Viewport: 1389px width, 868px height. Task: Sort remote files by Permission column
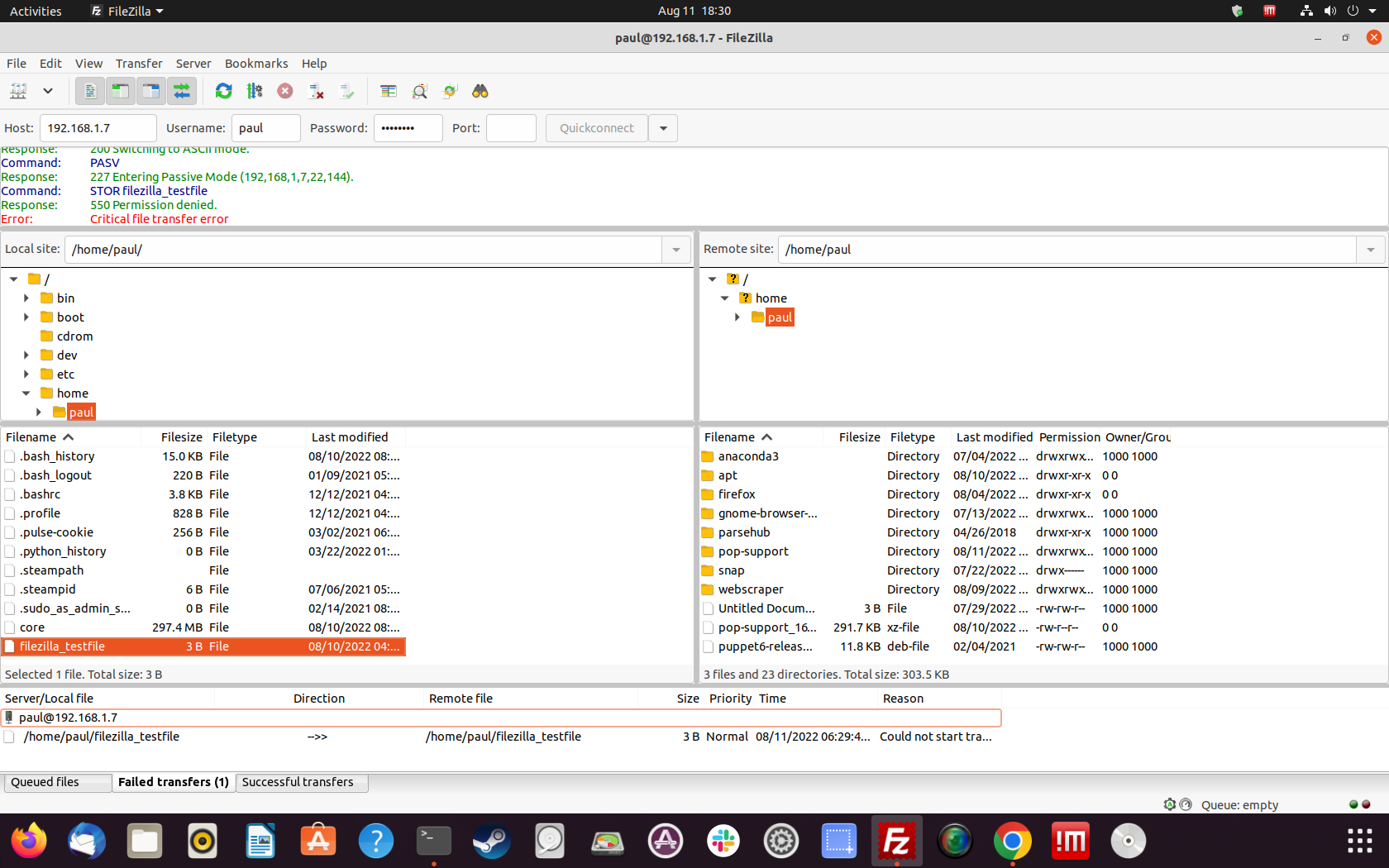[1069, 436]
